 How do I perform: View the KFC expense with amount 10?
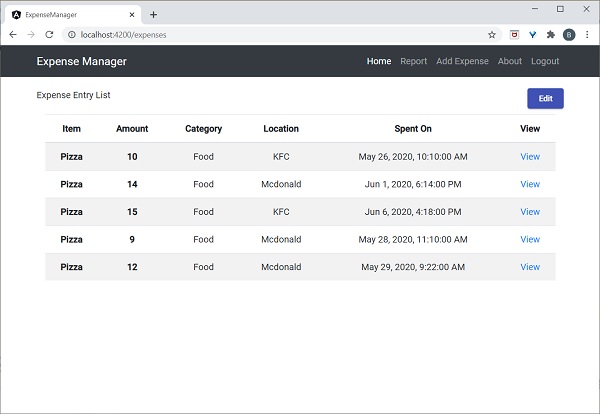(530, 157)
